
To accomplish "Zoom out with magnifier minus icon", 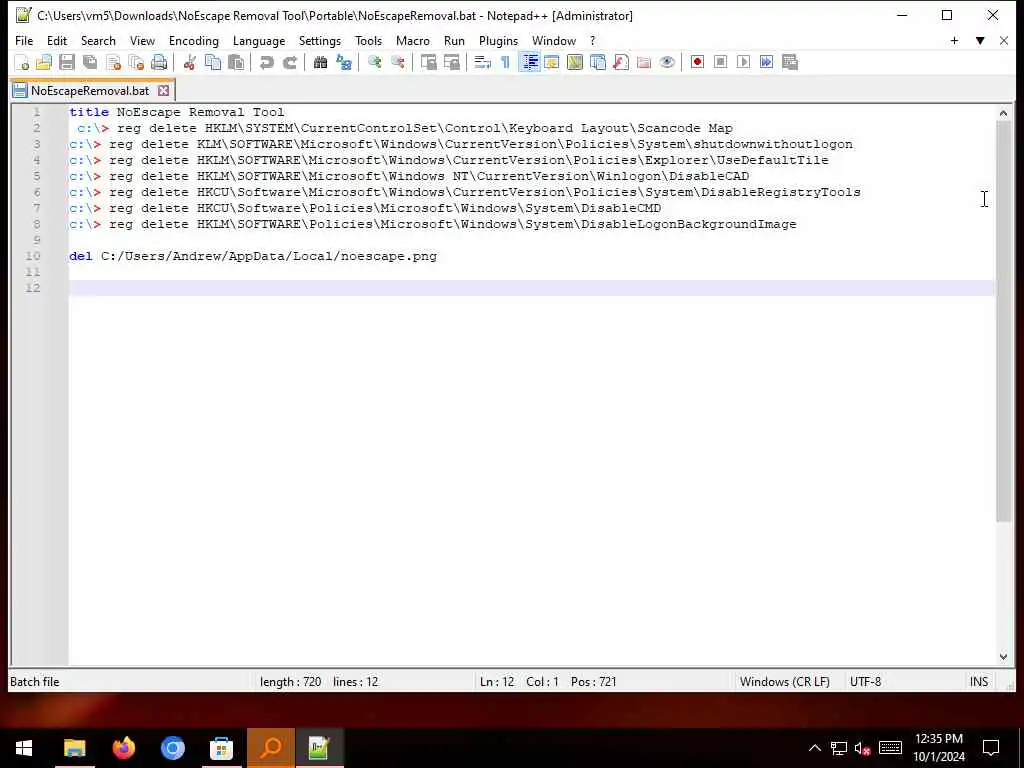I will point(397,62).
